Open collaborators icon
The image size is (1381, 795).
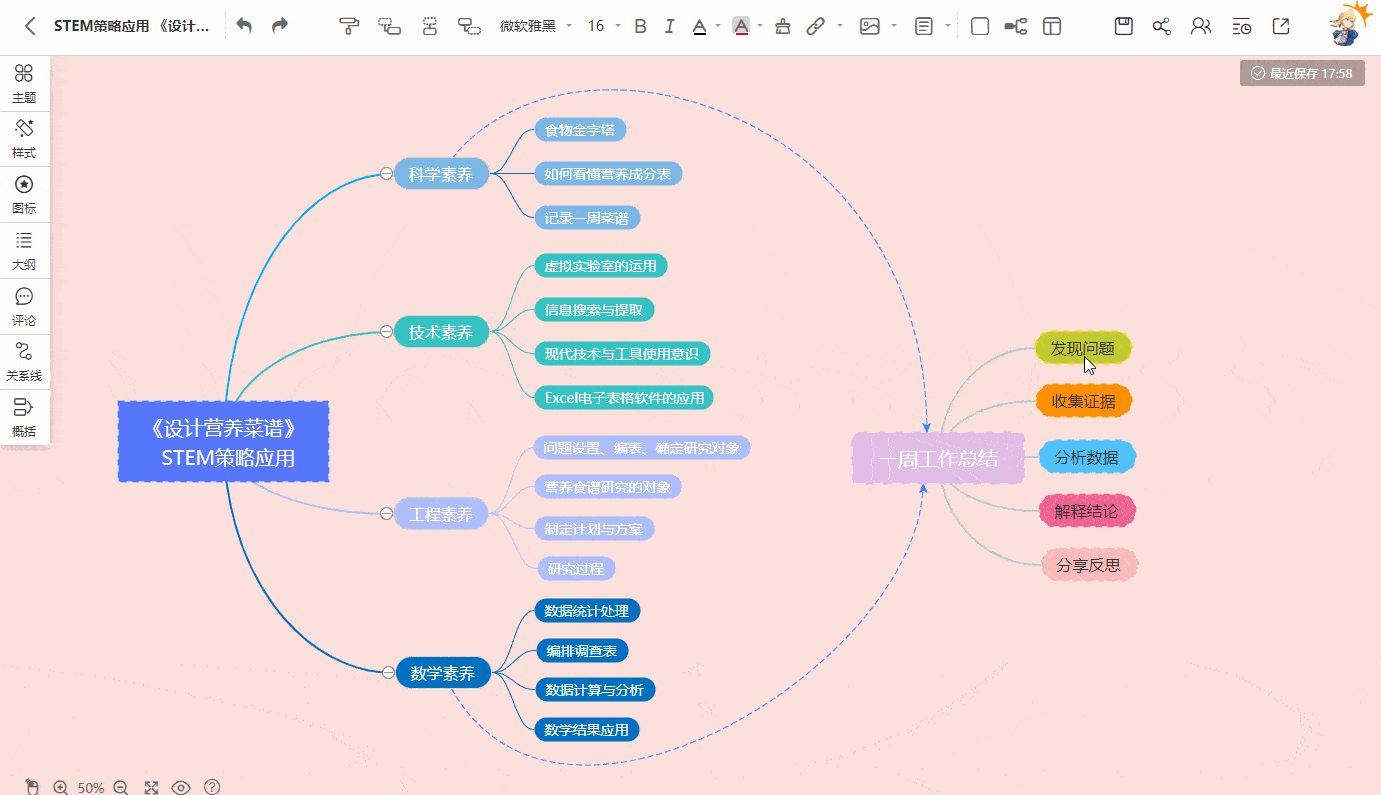pos(1201,26)
